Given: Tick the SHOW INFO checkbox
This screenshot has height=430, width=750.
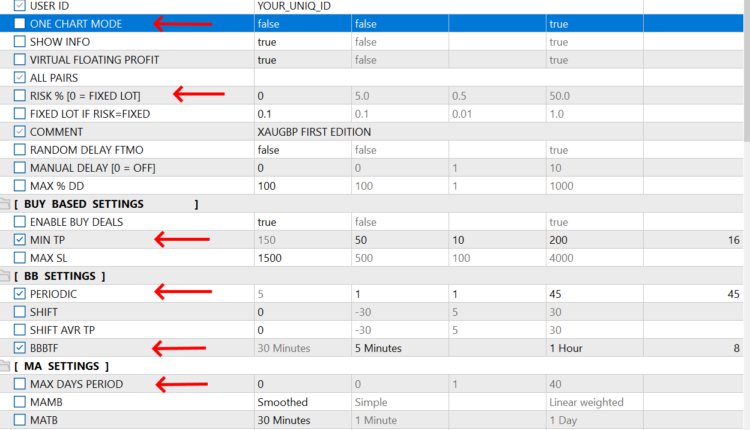Looking at the screenshot, I should click(x=20, y=42).
